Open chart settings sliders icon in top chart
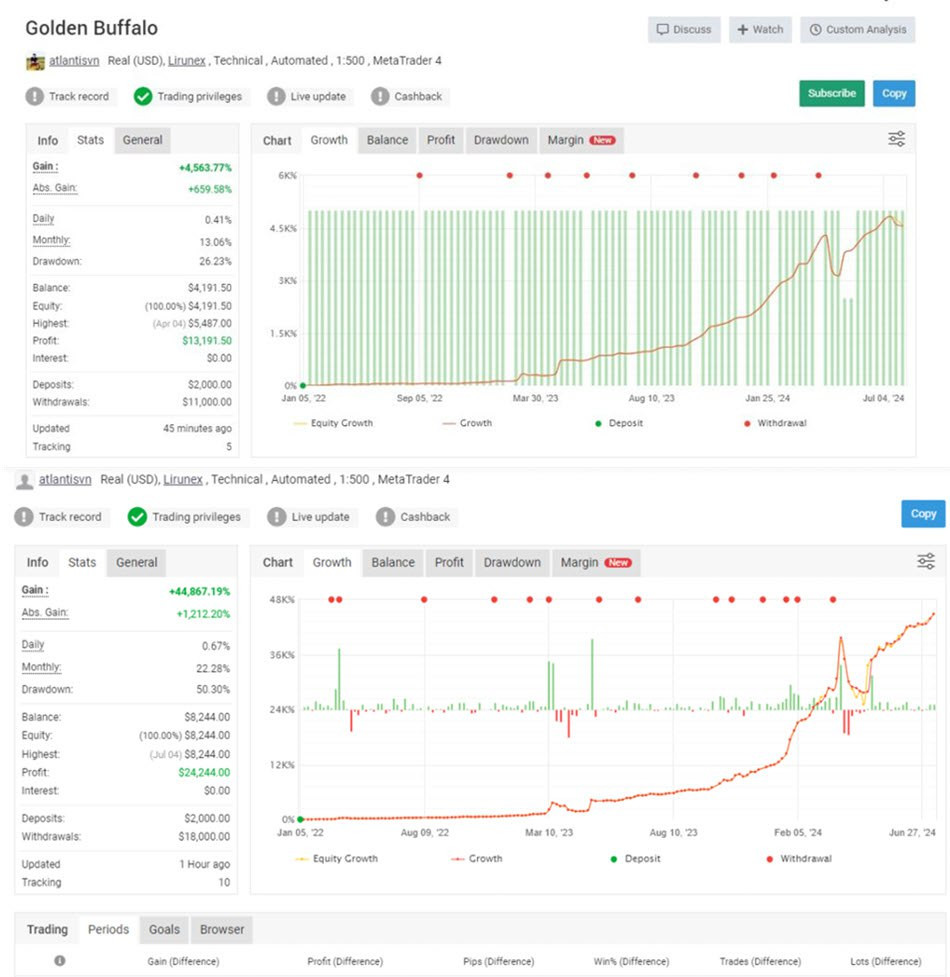This screenshot has height=977, width=950. tap(896, 140)
